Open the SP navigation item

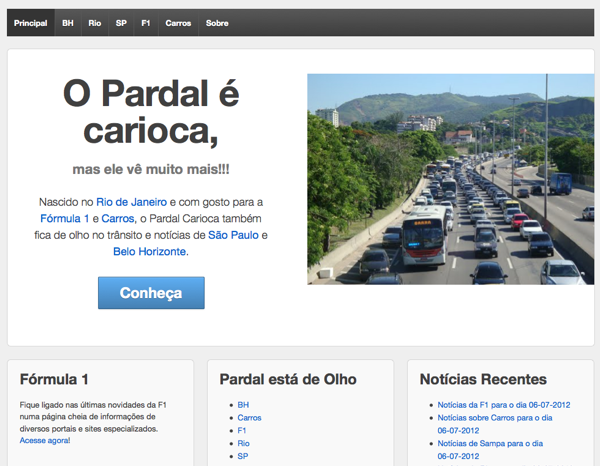[x=121, y=23]
